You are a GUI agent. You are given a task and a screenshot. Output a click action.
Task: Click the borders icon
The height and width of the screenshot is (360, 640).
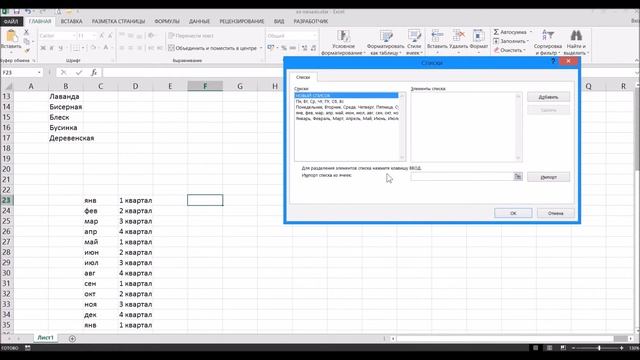click(x=76, y=48)
